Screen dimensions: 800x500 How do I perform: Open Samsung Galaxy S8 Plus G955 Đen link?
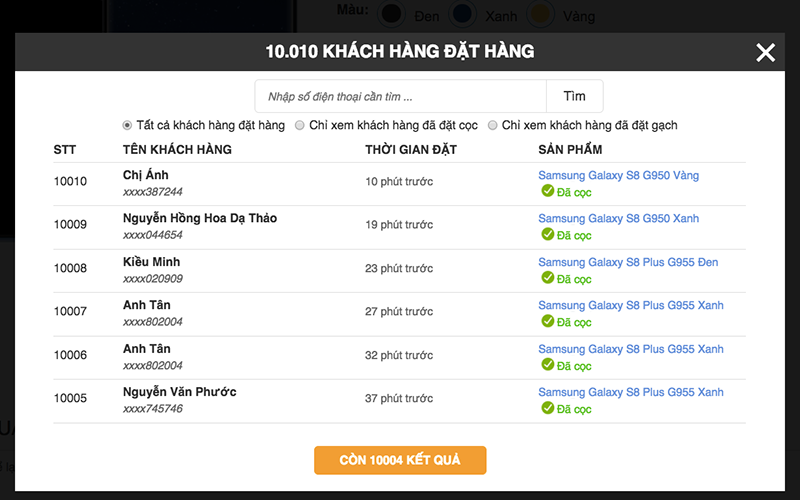628,263
